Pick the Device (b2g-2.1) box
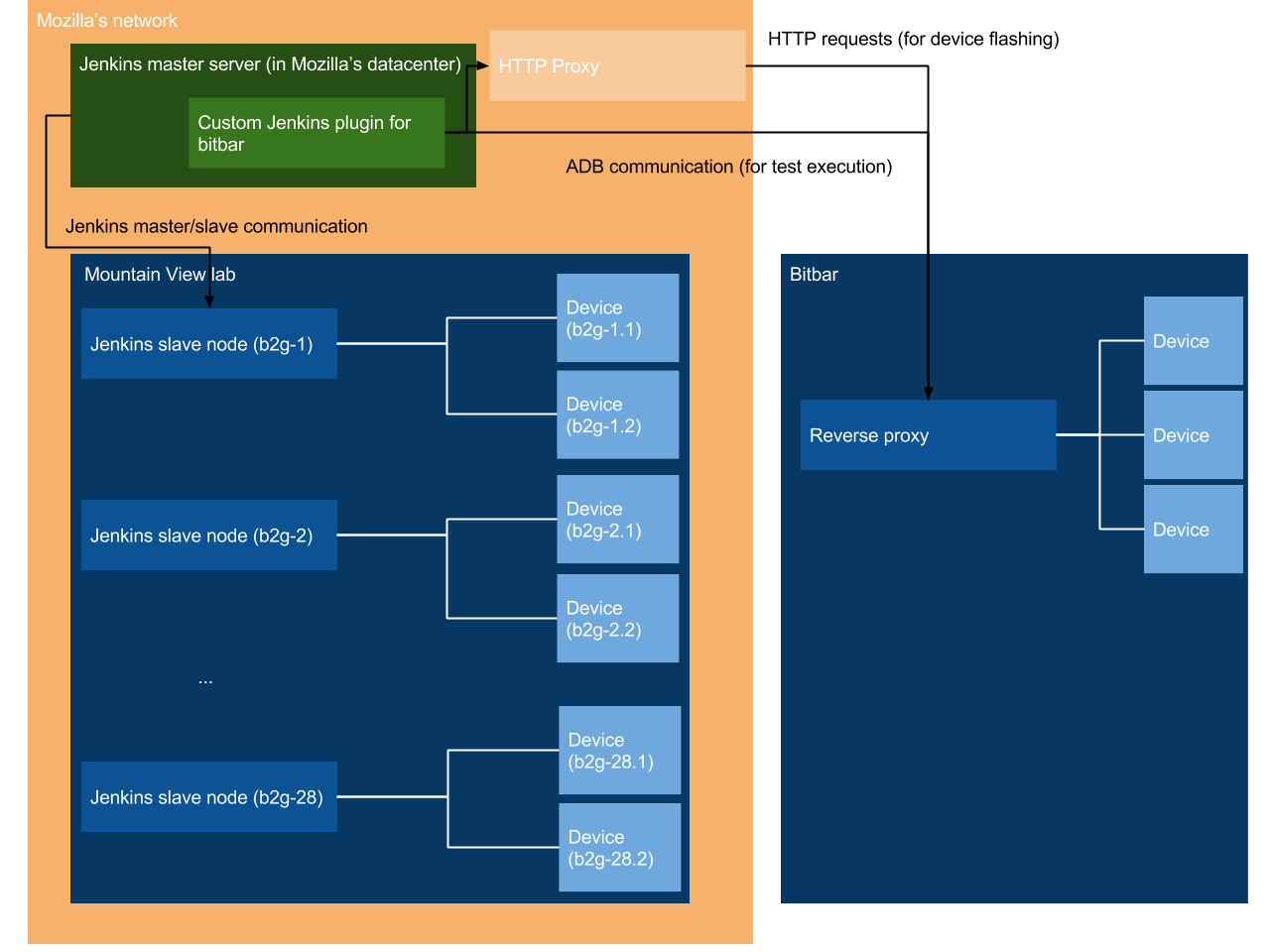Image resolution: width=1270 pixels, height=952 pixels. click(617, 519)
